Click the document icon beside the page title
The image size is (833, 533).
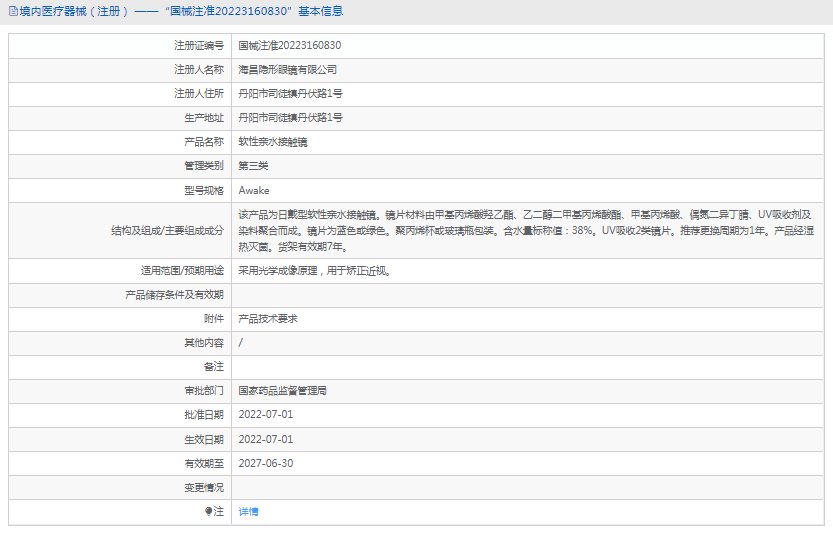pyautogui.click(x=12, y=12)
